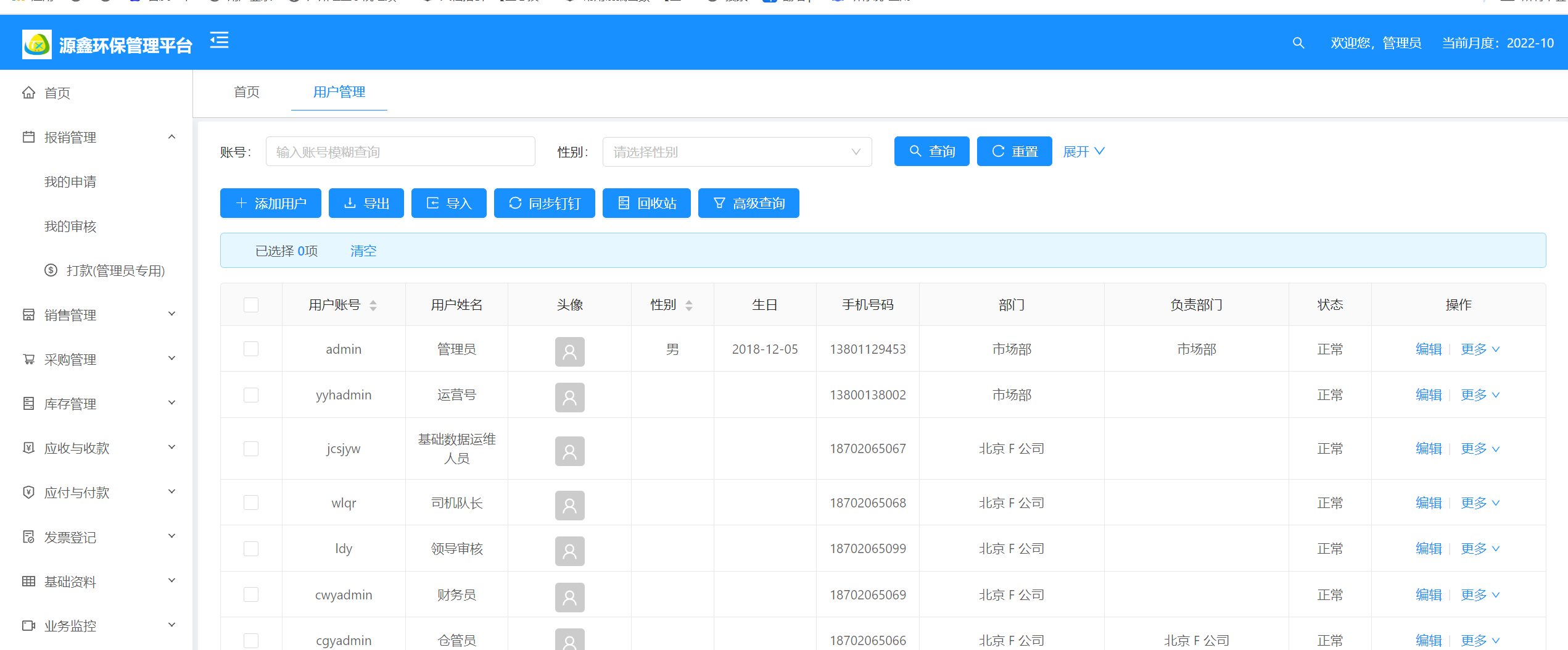Image resolution: width=1568 pixels, height=650 pixels.
Task: Collapse the sidebar with the menu fold icon
Action: click(219, 41)
